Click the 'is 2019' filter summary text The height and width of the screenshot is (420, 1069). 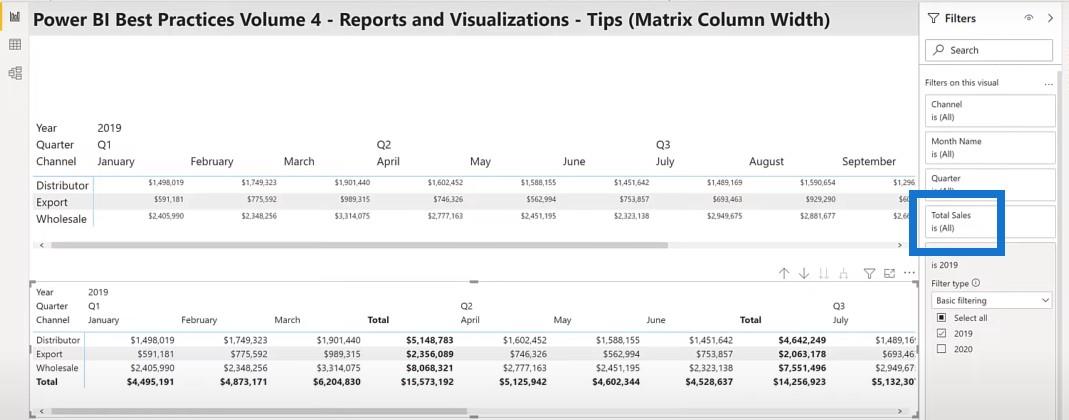pyautogui.click(x=944, y=265)
